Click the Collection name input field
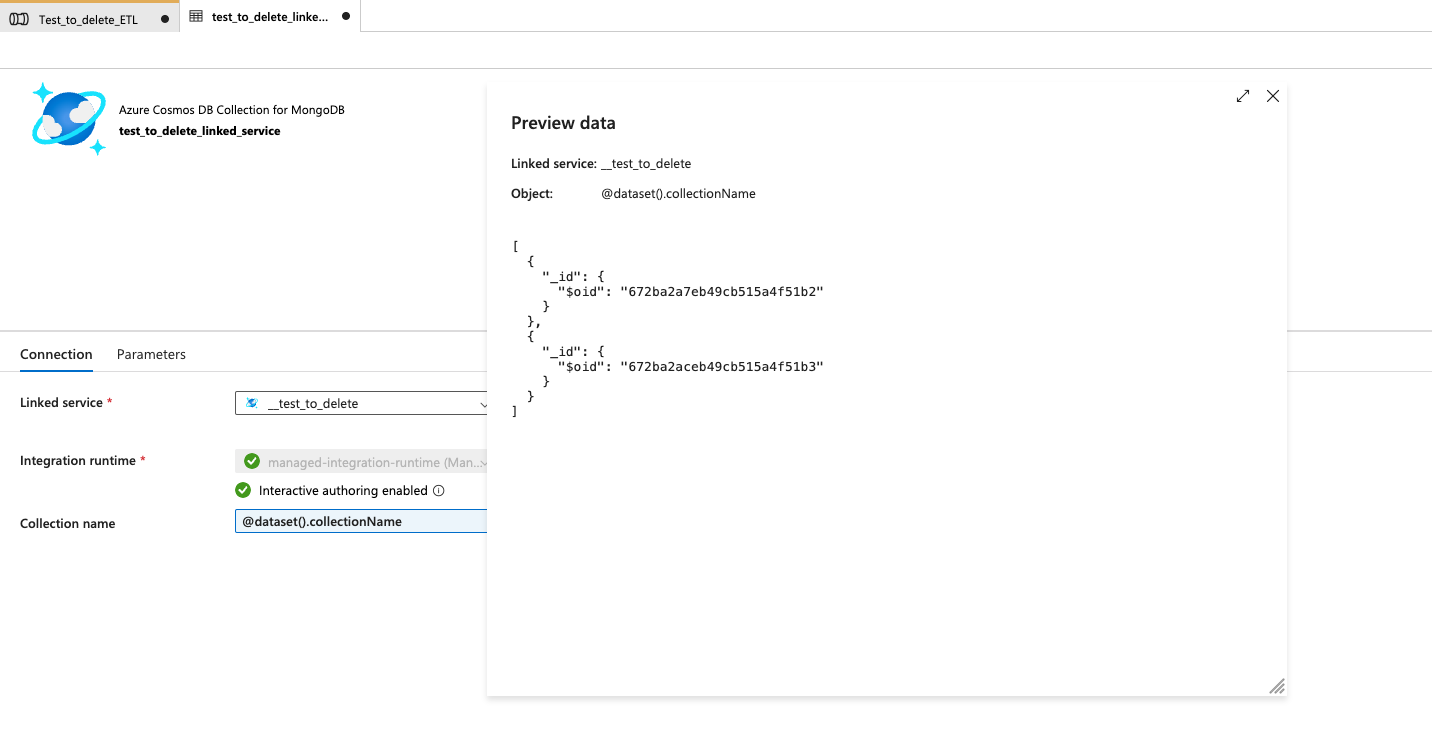 361,521
